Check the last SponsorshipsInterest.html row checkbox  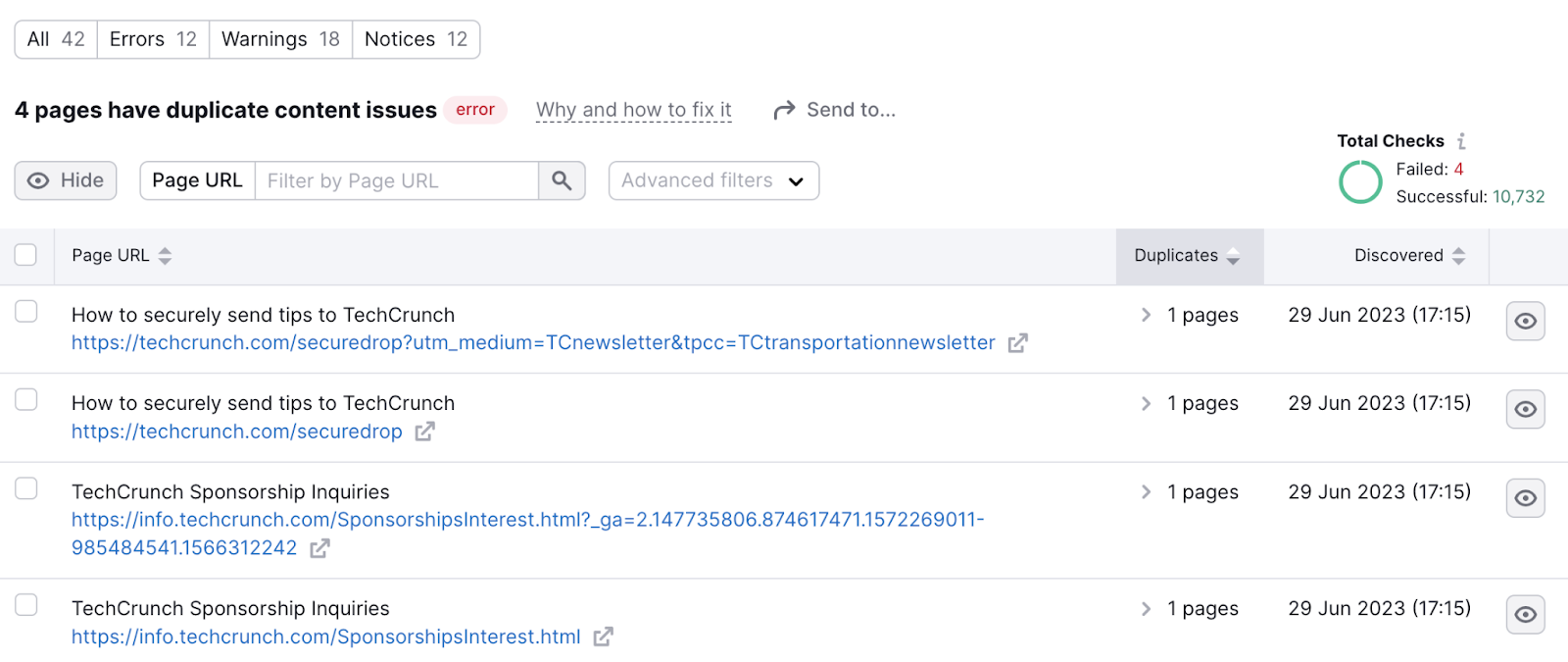[26, 604]
